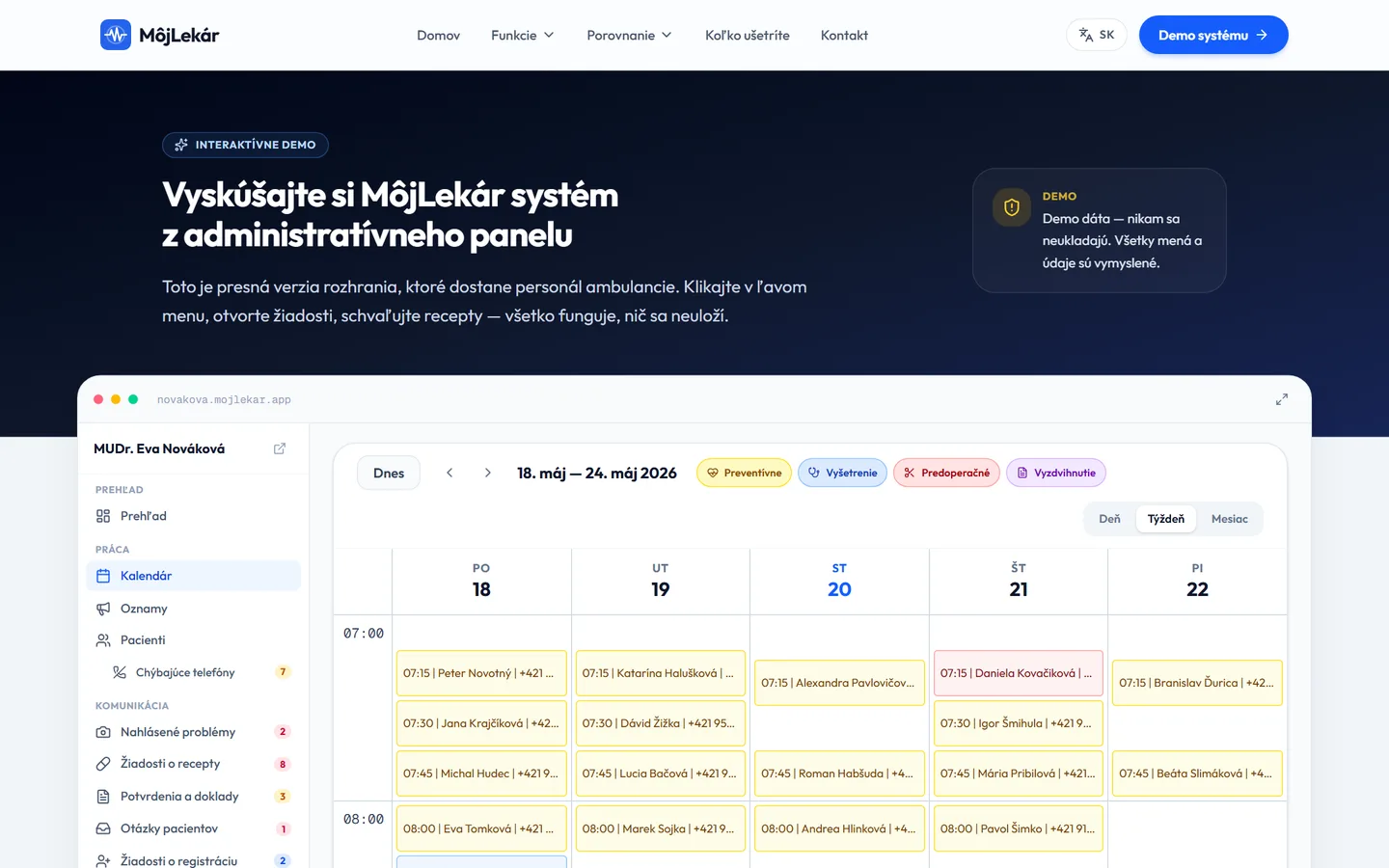Go to the previous week with left arrow
This screenshot has height=868, width=1389.
pyautogui.click(x=449, y=473)
